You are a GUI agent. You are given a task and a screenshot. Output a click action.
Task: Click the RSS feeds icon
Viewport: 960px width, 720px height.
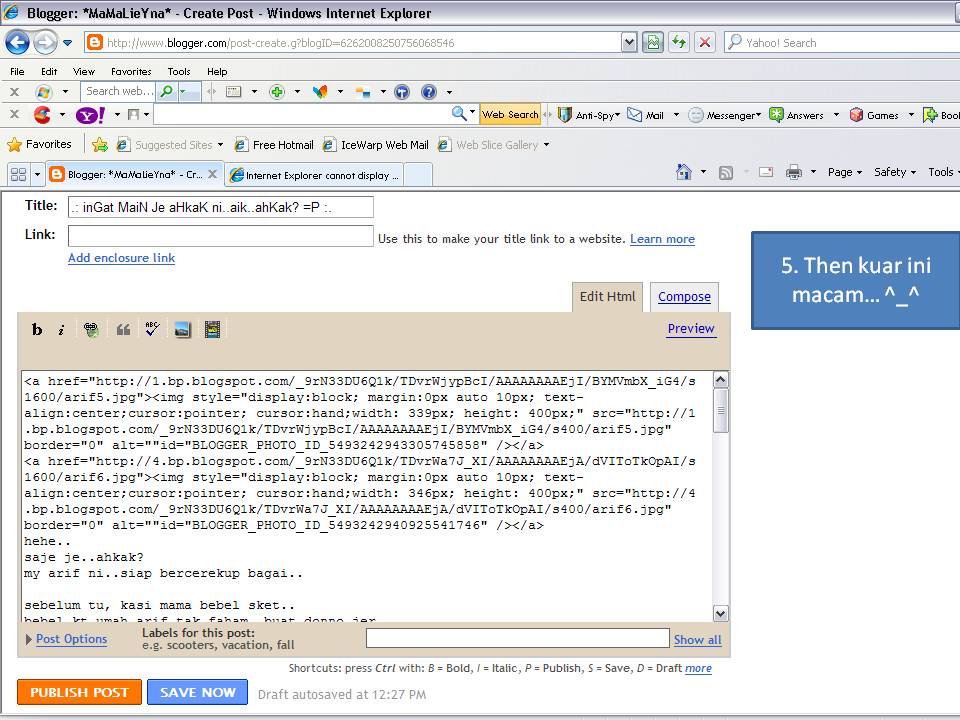click(726, 173)
